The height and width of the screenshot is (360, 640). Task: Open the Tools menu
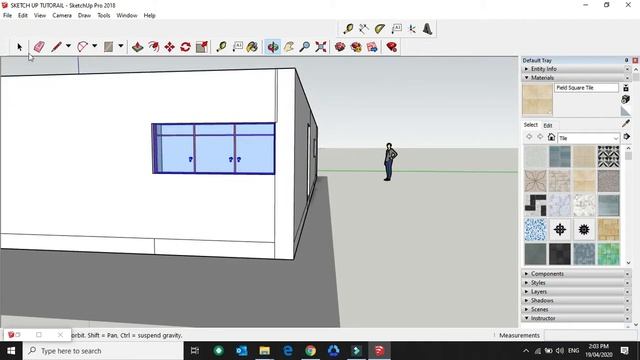coord(104,16)
